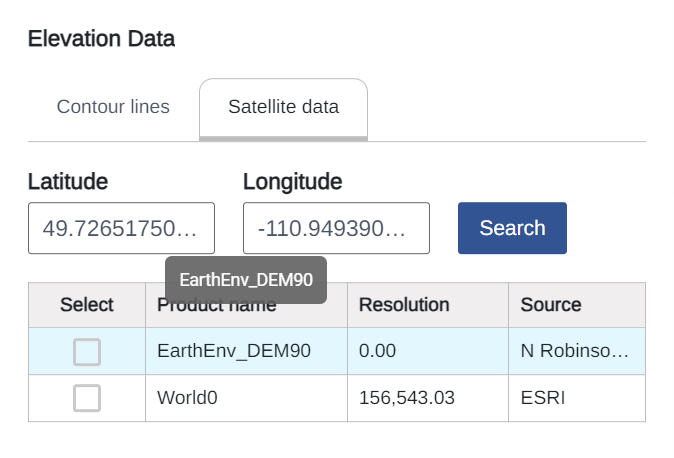This screenshot has height=458, width=674.
Task: Click the Longitude input field
Action: pos(336,228)
